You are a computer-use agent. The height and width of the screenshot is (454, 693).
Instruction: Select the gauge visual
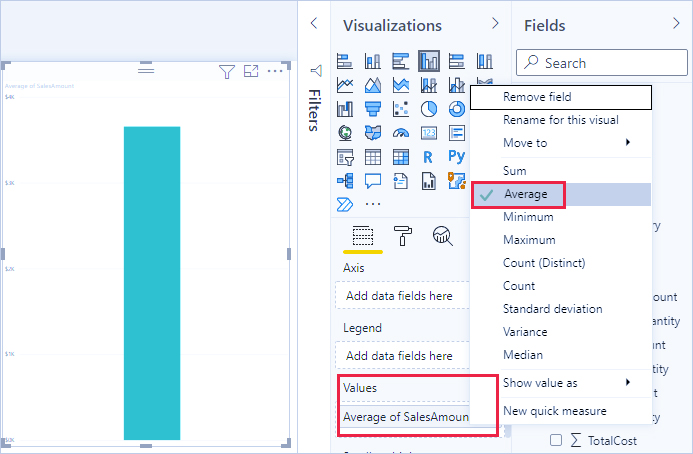pos(400,133)
